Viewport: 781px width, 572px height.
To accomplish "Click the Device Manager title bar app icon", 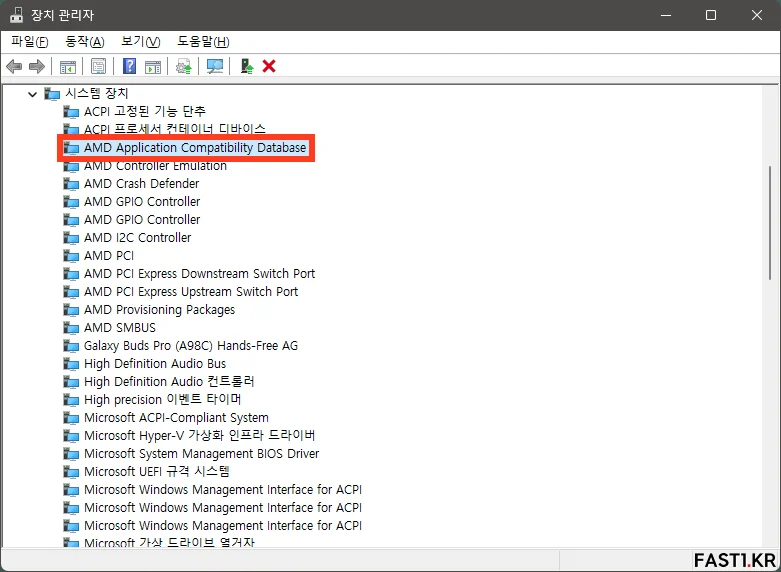I will tap(16, 15).
